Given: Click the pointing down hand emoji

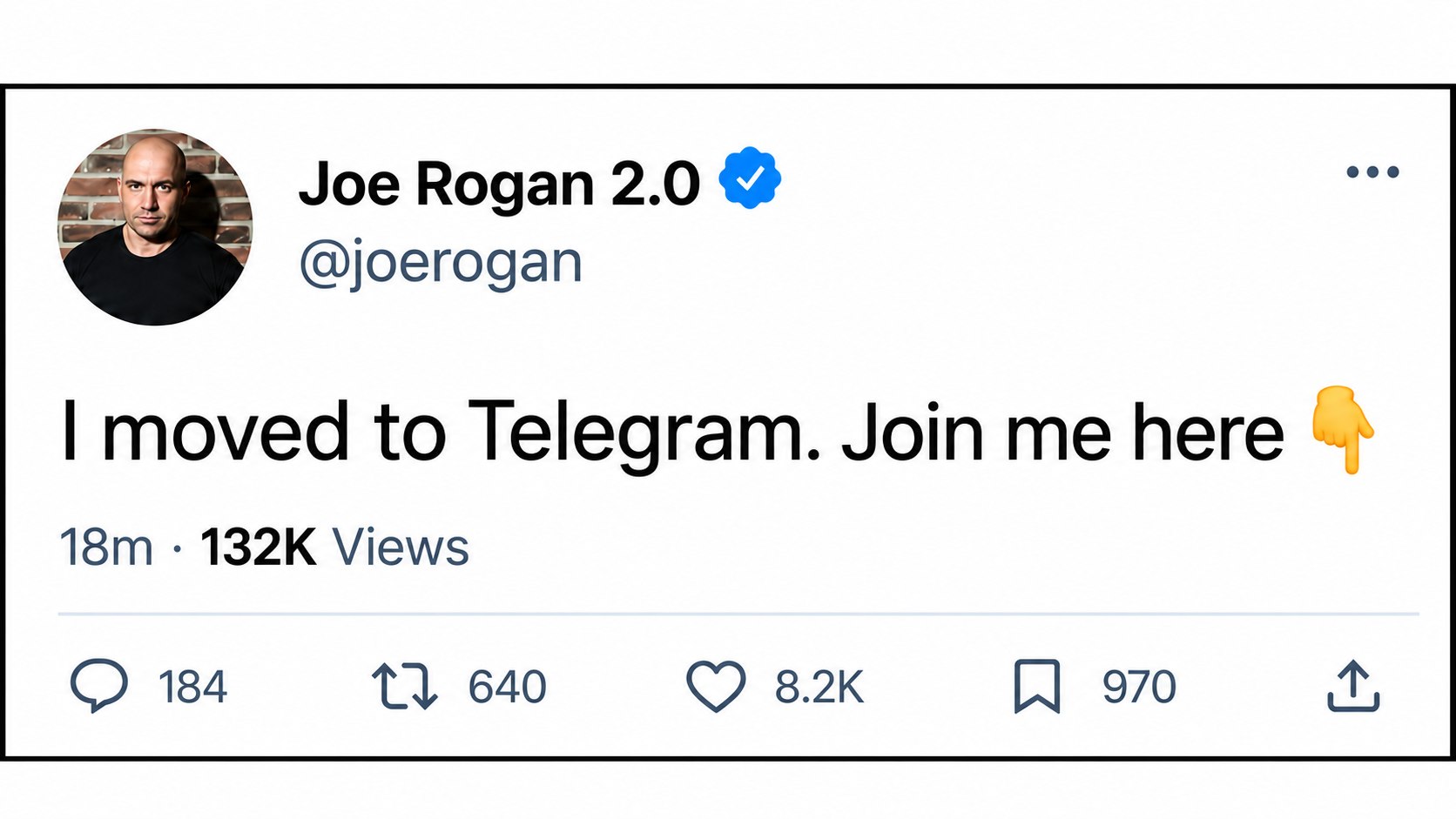Looking at the screenshot, I should coord(1343,430).
